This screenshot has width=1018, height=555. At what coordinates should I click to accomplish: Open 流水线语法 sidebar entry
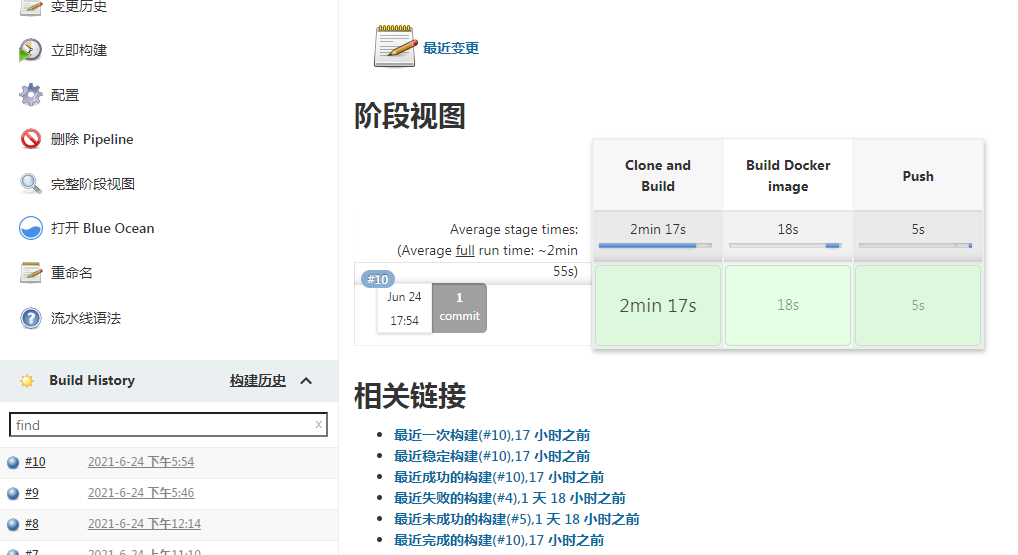pyautogui.click(x=86, y=318)
